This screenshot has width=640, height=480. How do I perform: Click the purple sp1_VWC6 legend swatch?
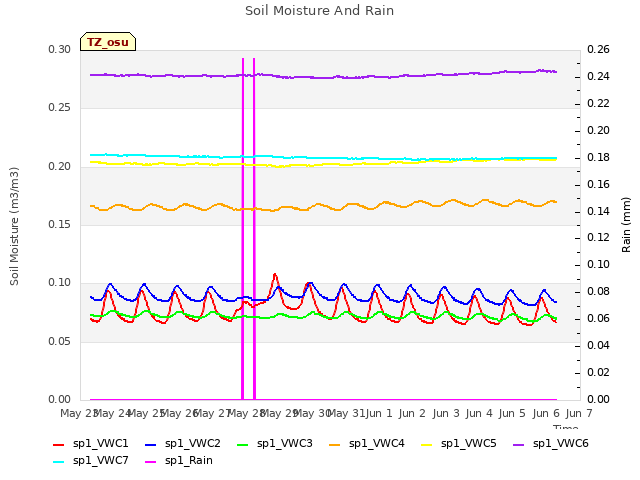[518, 444]
